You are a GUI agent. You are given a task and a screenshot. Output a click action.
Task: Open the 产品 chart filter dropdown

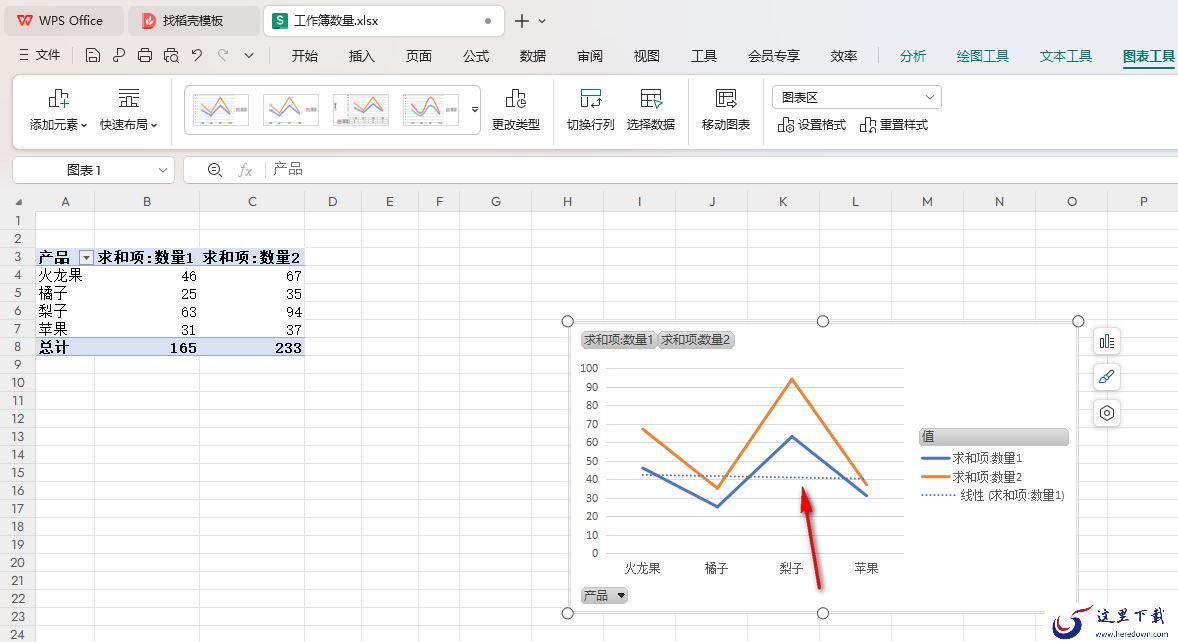coord(604,595)
